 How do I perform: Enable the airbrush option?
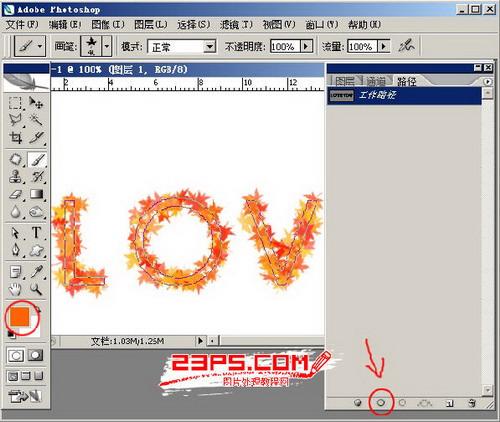click(x=406, y=46)
